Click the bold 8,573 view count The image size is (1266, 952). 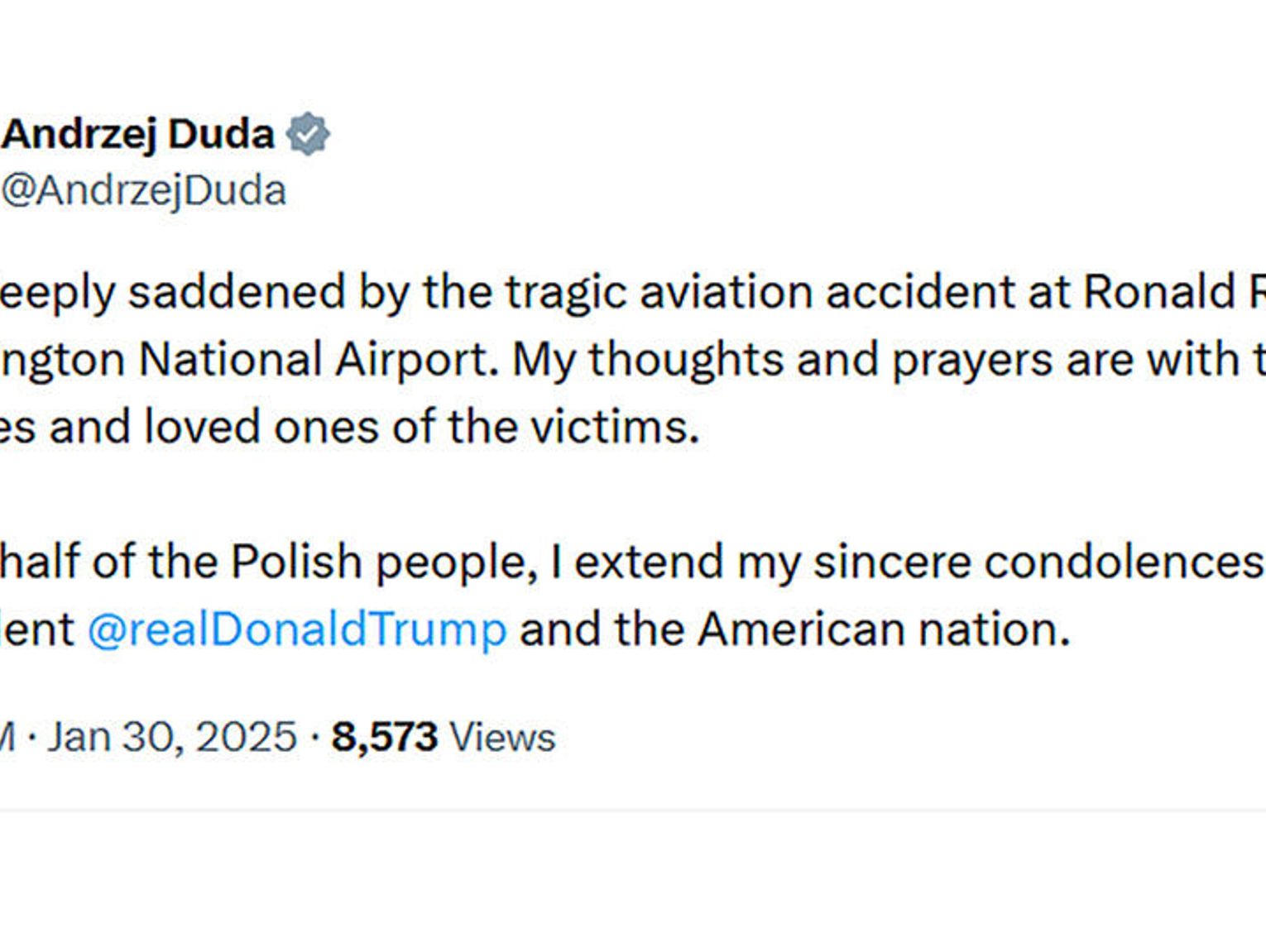click(384, 737)
